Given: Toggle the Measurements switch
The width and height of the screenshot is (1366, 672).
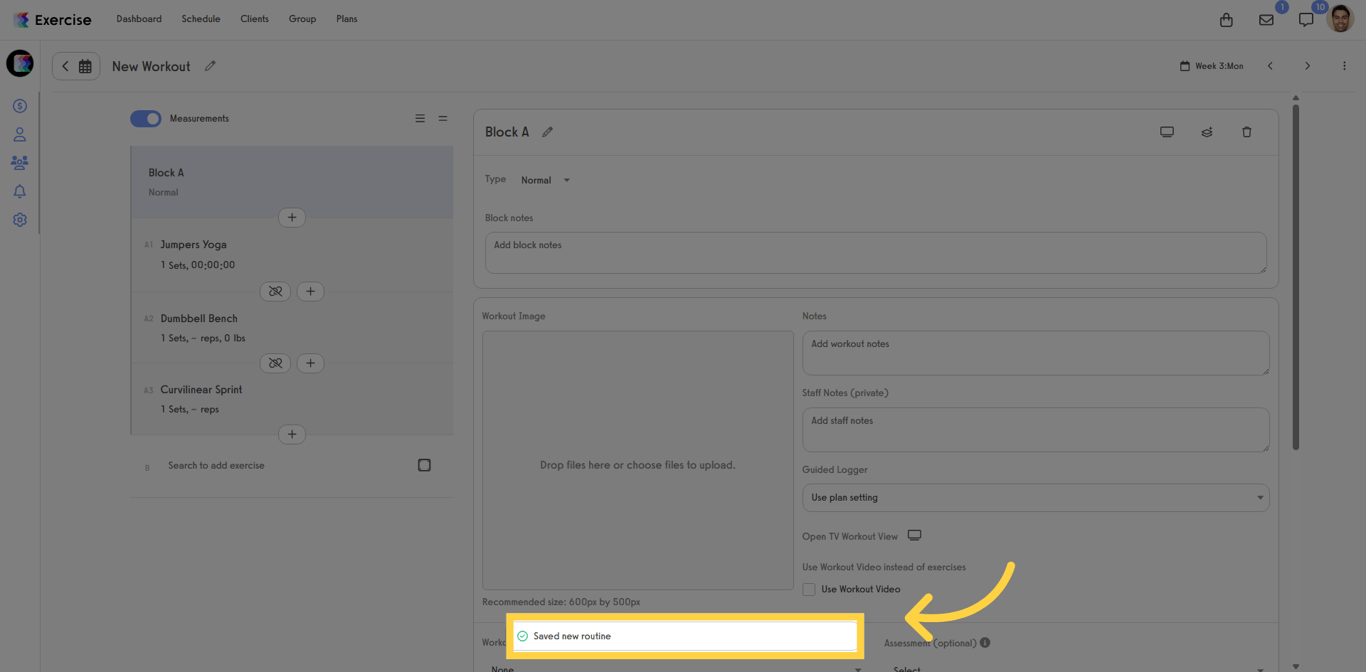Looking at the screenshot, I should pyautogui.click(x=146, y=118).
